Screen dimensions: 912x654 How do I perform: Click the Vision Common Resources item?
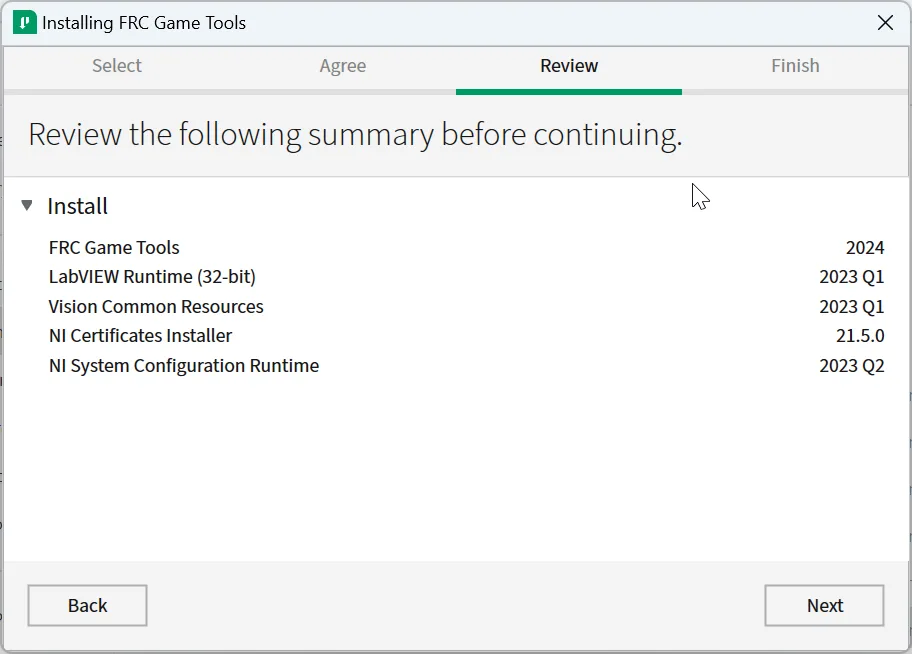tap(156, 307)
